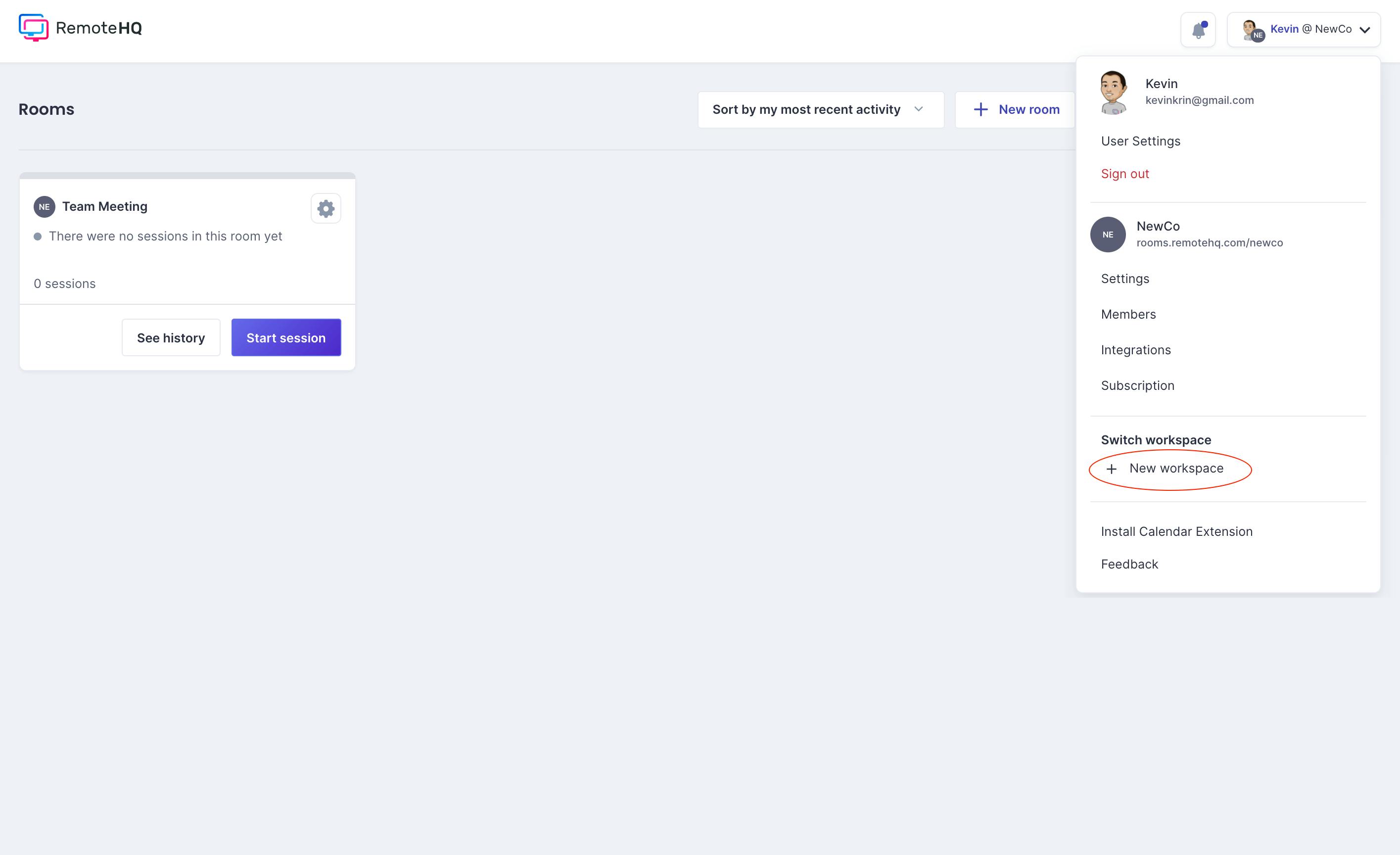Open User Settings from the menu
The width and height of the screenshot is (1400, 855).
pyautogui.click(x=1140, y=141)
